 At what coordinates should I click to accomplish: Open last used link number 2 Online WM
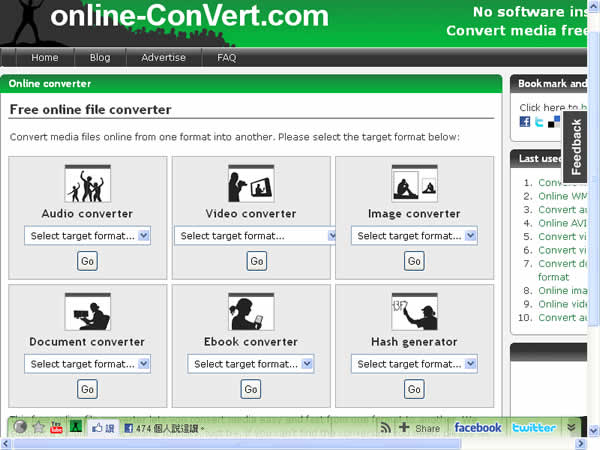coord(562,196)
